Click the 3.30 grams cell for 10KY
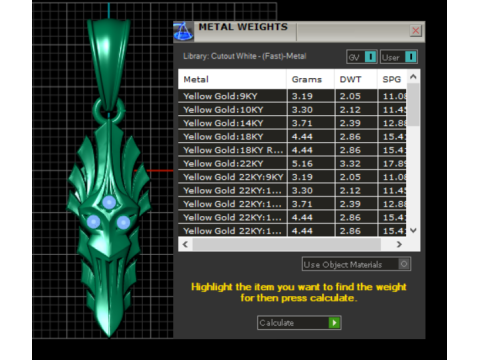480x360 pixels. click(x=311, y=110)
